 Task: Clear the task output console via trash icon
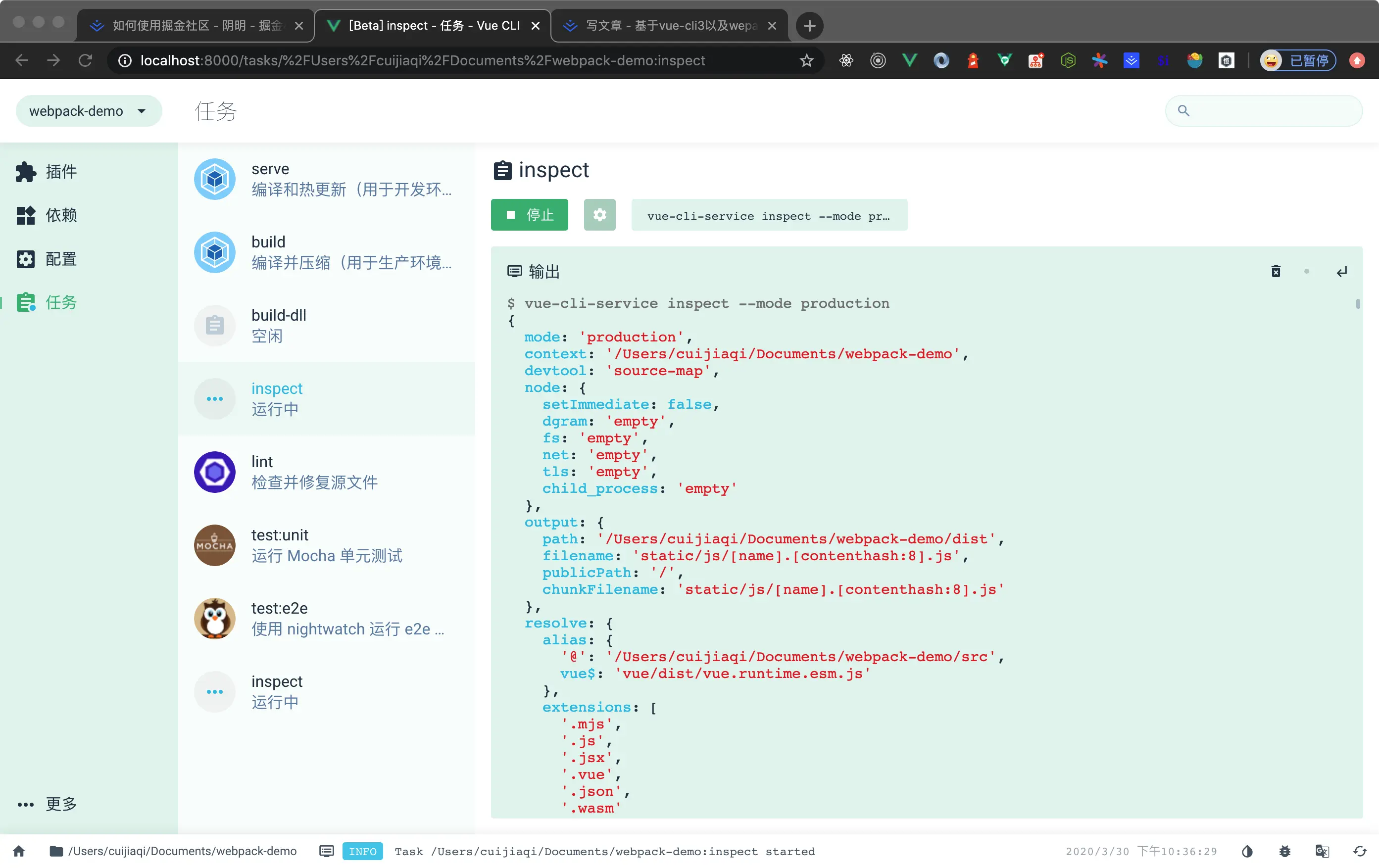tap(1276, 271)
